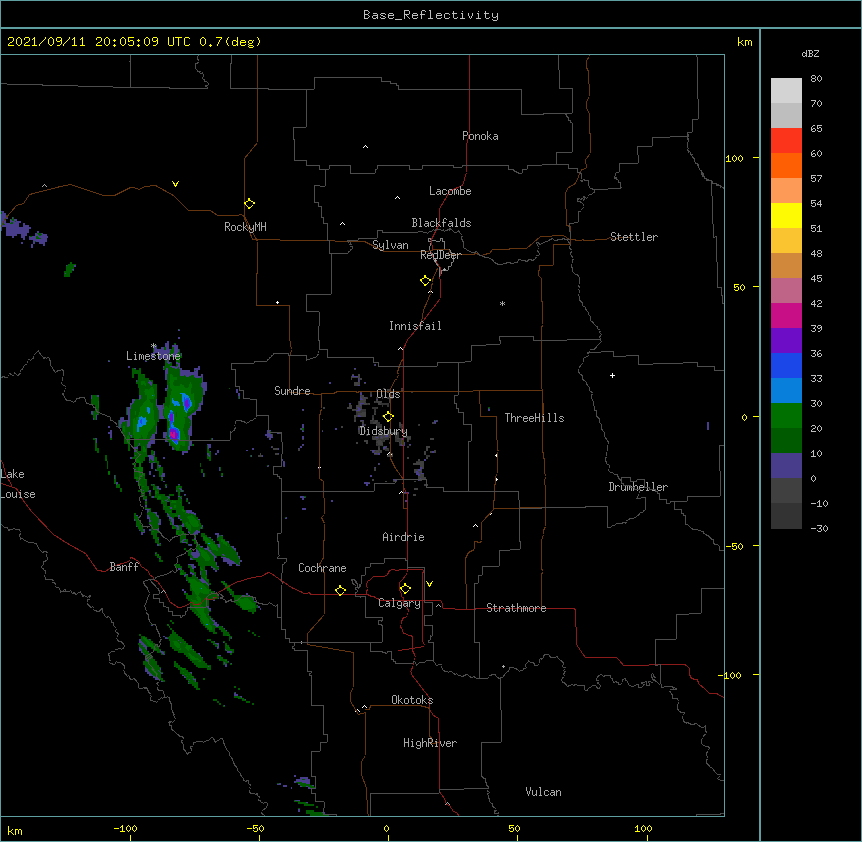Click the Vulcan city label
Viewport: 862px width, 842px height.
pyautogui.click(x=543, y=792)
